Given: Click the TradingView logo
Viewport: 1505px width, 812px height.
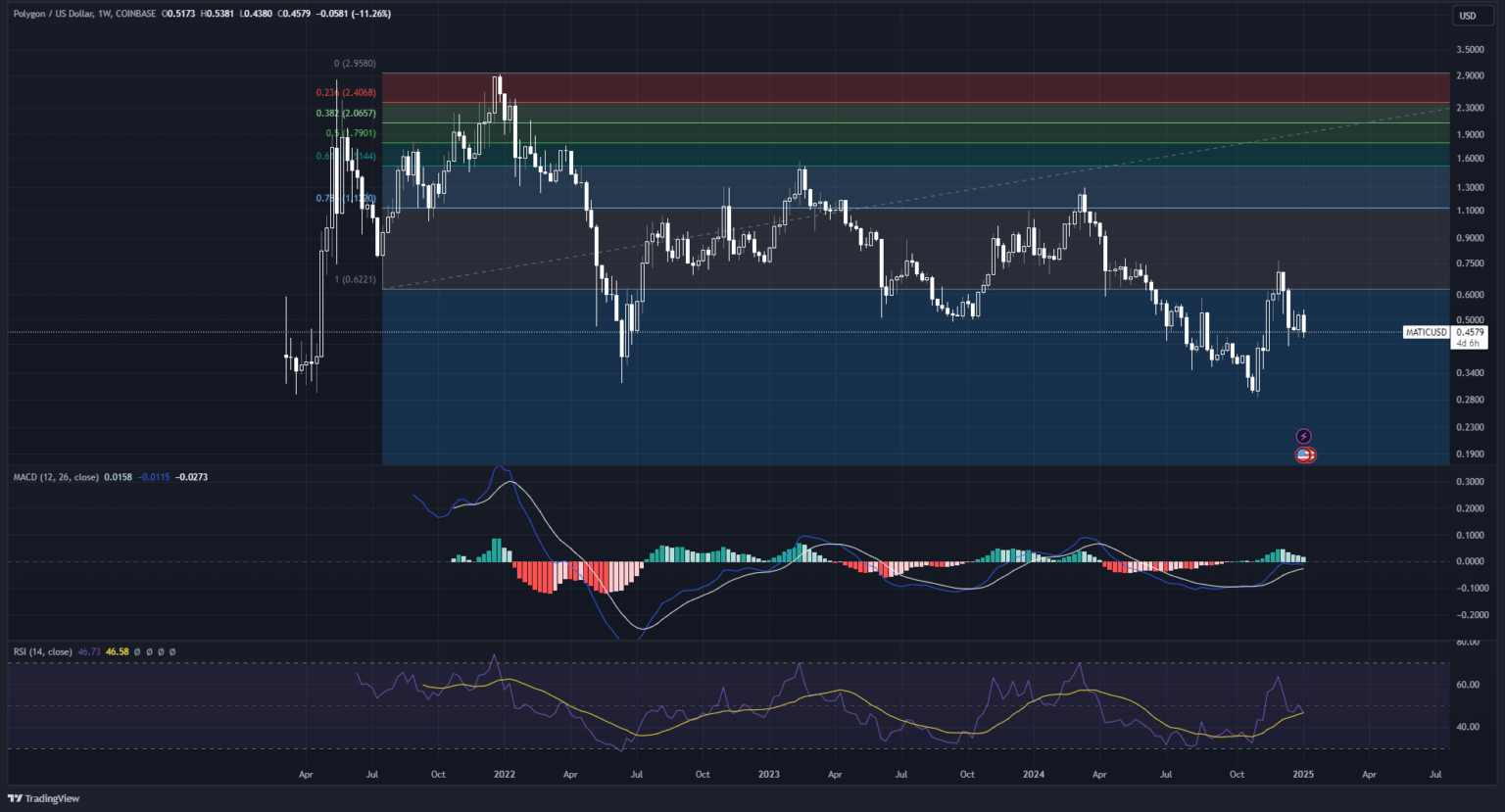Looking at the screenshot, I should click(x=45, y=798).
